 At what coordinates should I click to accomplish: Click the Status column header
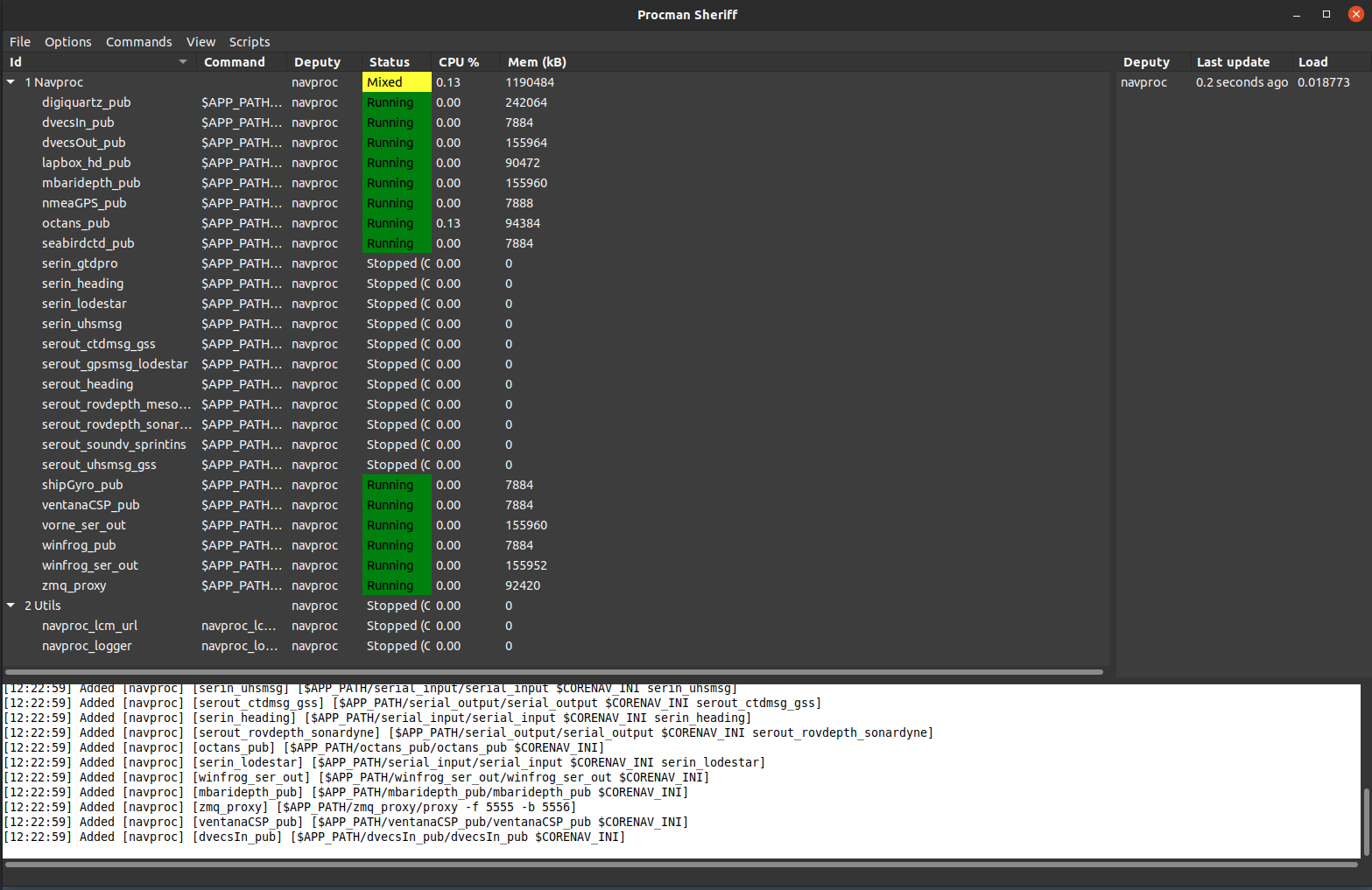(x=390, y=62)
